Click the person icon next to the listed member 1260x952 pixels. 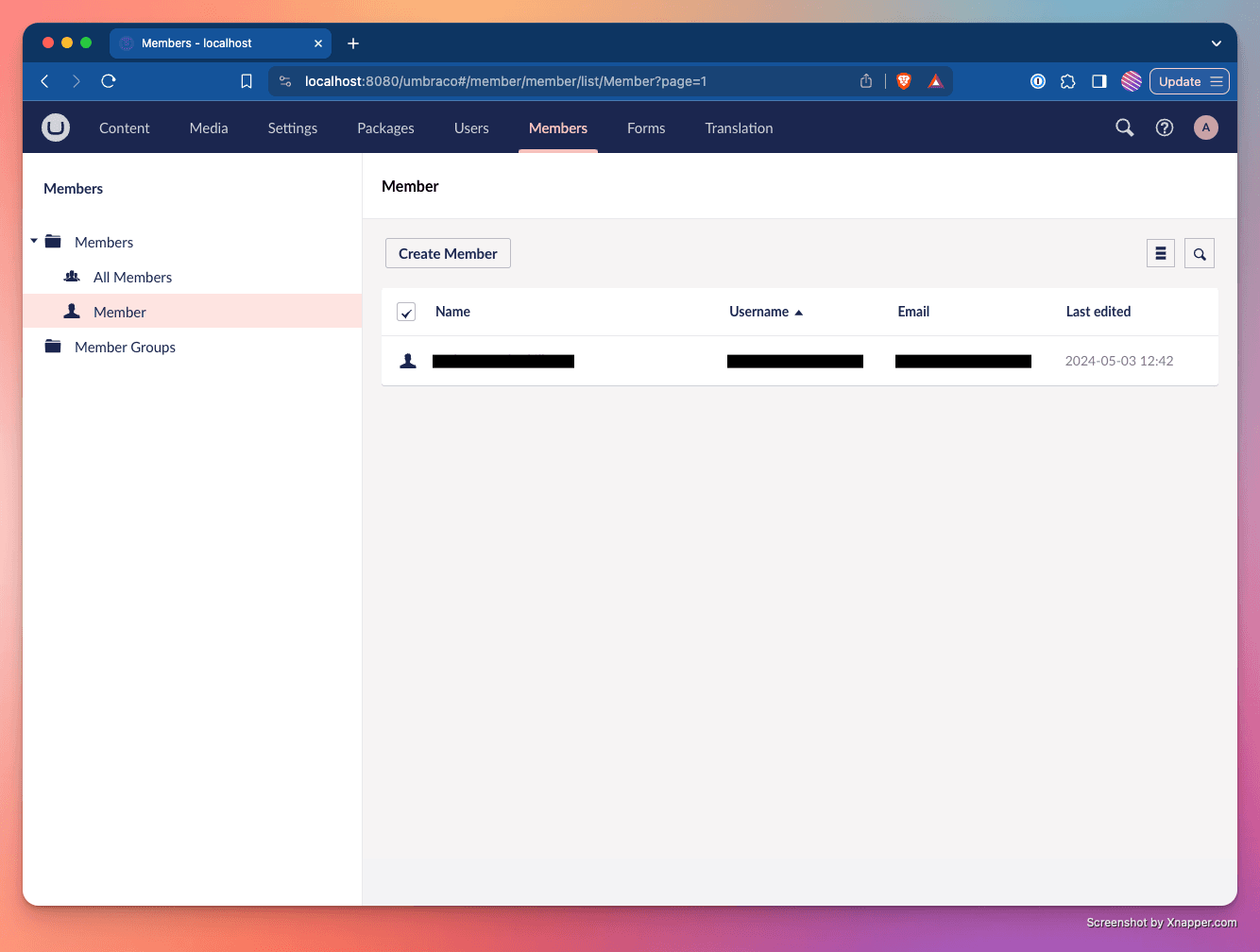click(x=407, y=360)
